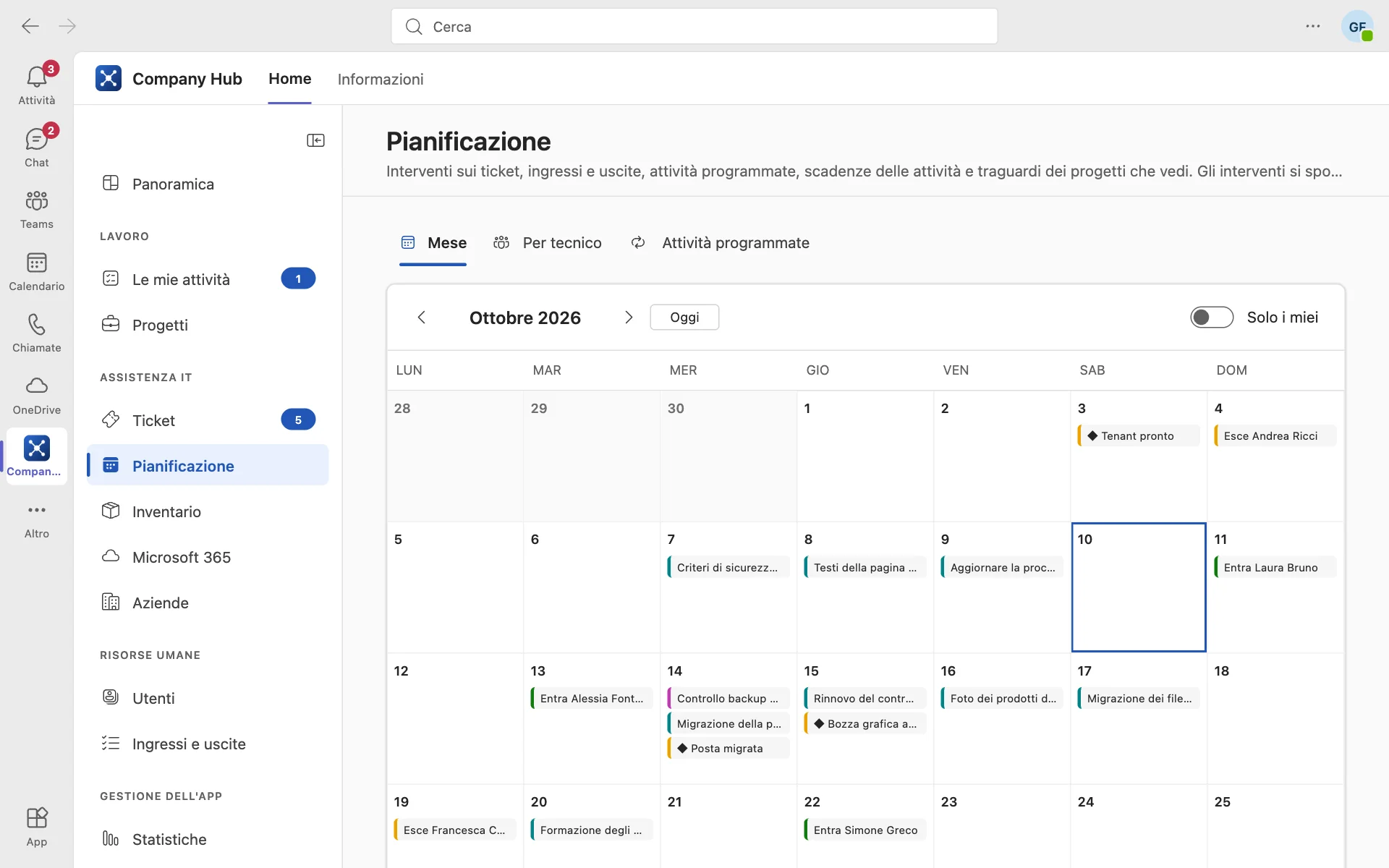Open Progetti in the sidebar
Viewport: 1389px width, 868px height.
click(x=208, y=325)
